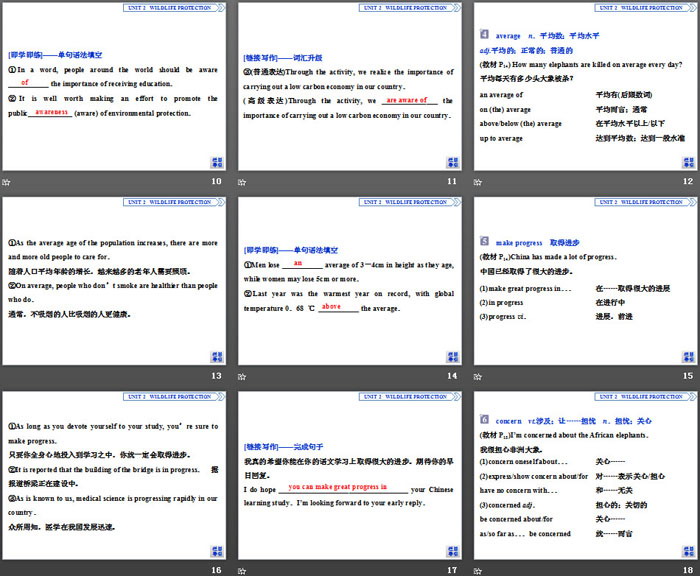
Task: Click the blue navigation button on slide 11
Action: click(x=453, y=163)
